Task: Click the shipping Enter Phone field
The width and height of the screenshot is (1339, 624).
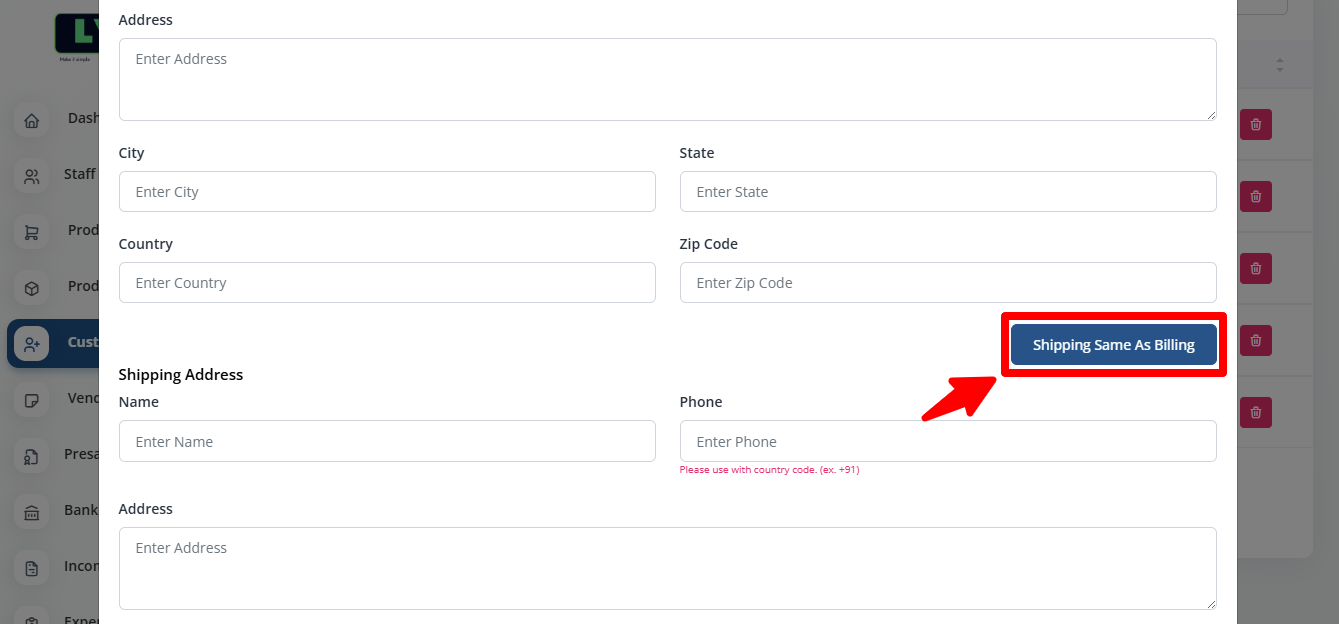Action: [947, 442]
